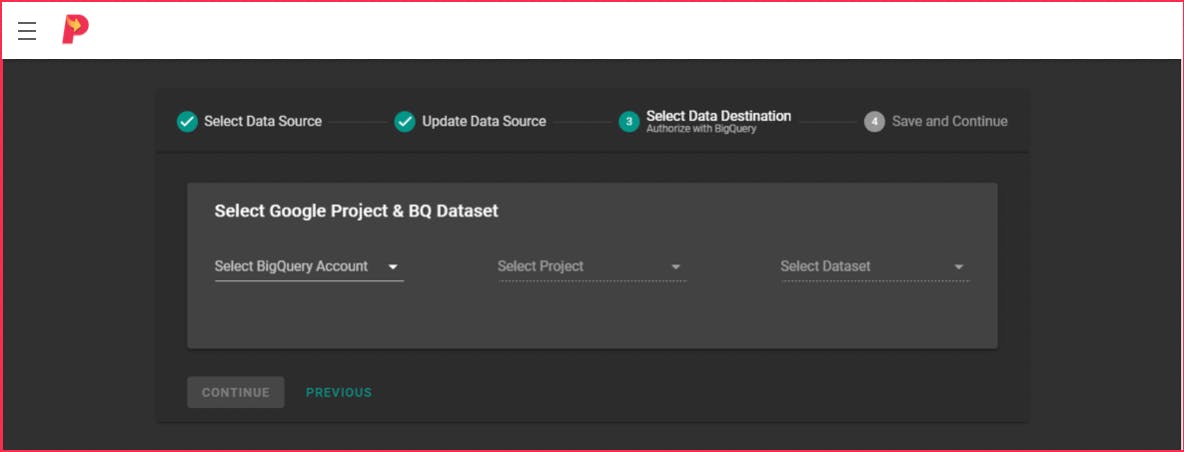Expand the Select Project dropdown arrow
The height and width of the screenshot is (452, 1184).
676,267
